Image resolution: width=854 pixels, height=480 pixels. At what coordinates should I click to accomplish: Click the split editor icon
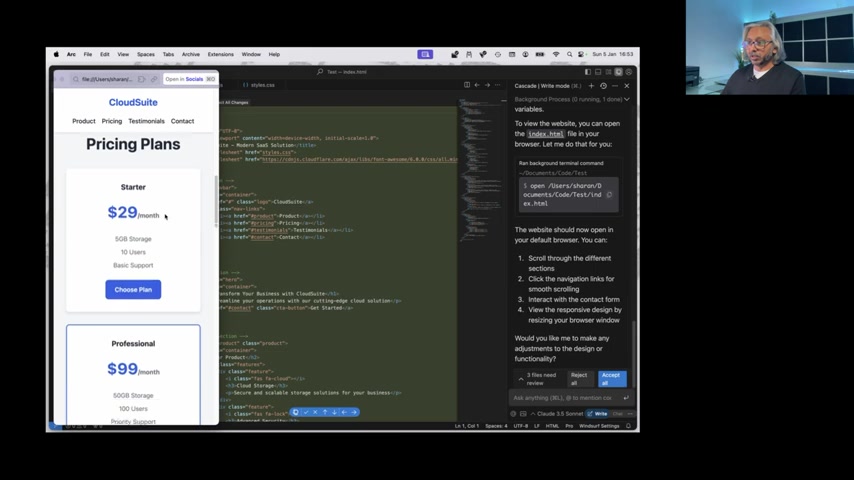[x=467, y=85]
